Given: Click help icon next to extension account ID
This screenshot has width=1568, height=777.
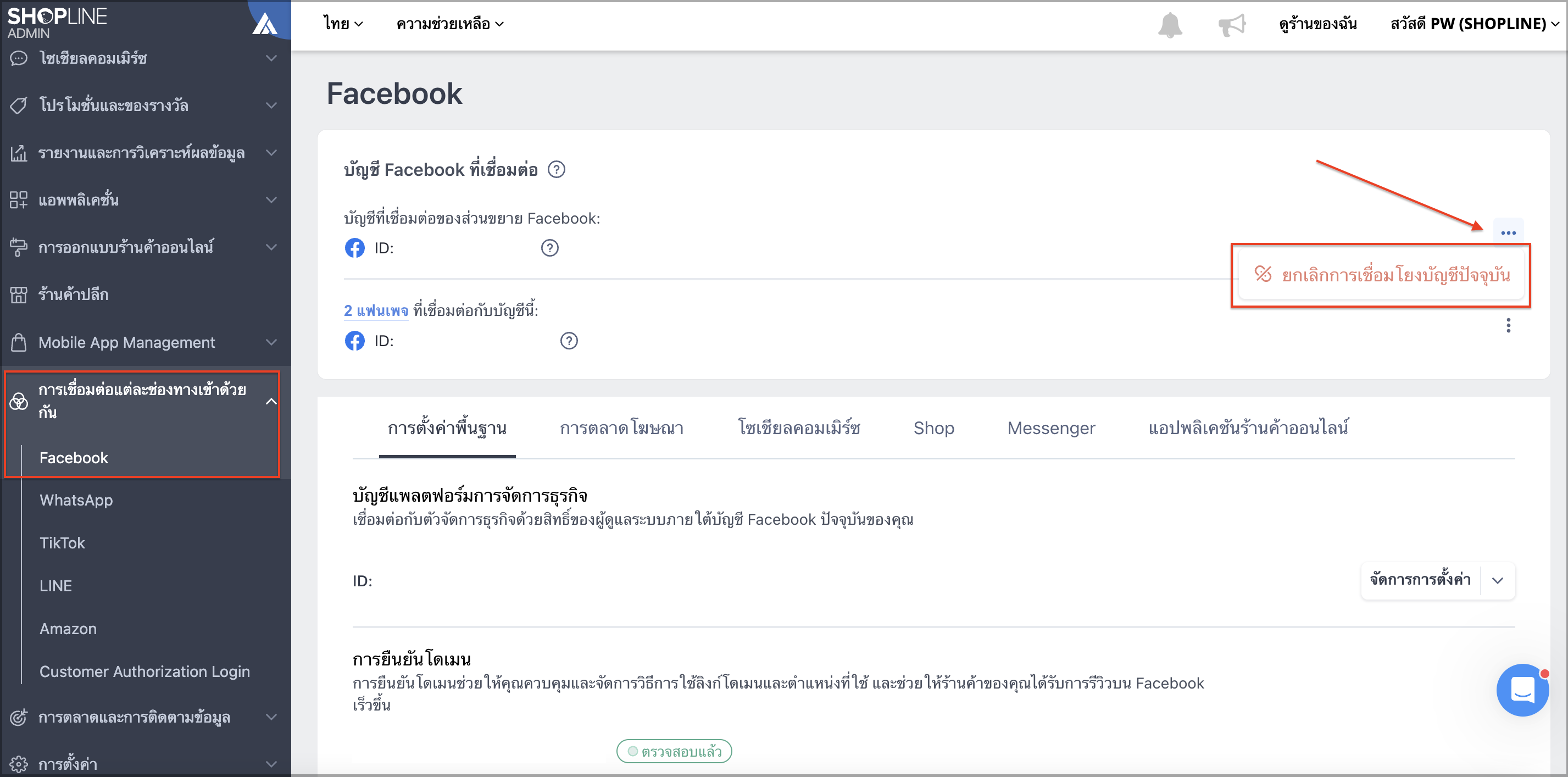Looking at the screenshot, I should pos(549,248).
